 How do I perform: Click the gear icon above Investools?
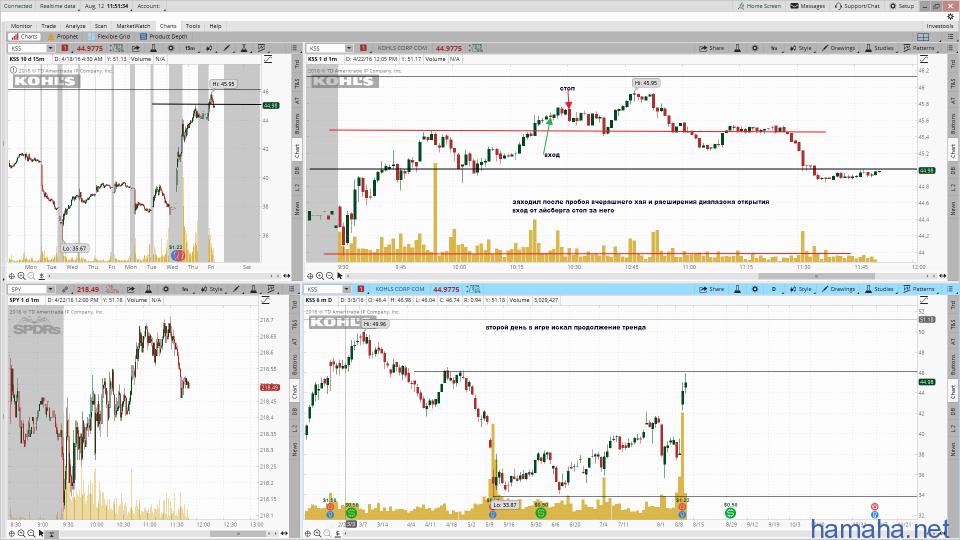[950, 17]
